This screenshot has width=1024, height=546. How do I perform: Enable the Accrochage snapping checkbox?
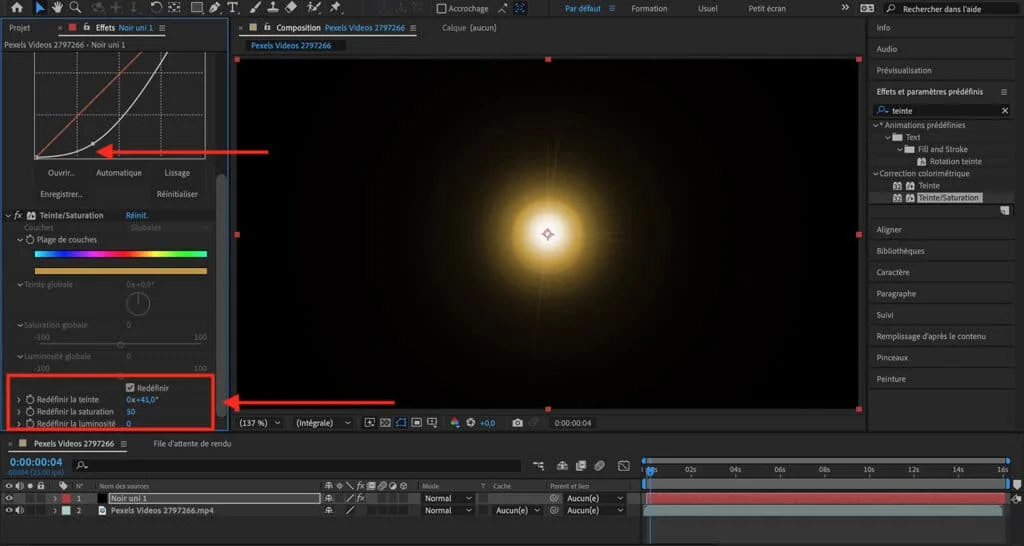(441, 8)
